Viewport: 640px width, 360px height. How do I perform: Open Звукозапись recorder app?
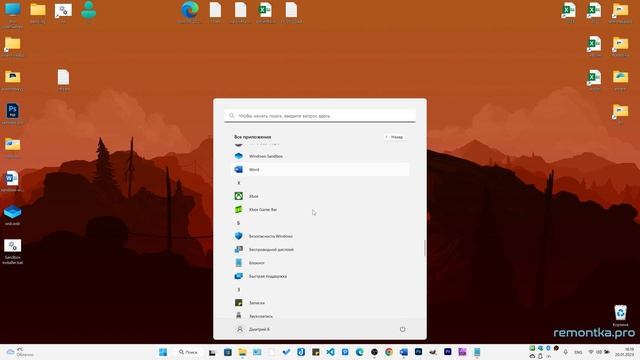320,316
